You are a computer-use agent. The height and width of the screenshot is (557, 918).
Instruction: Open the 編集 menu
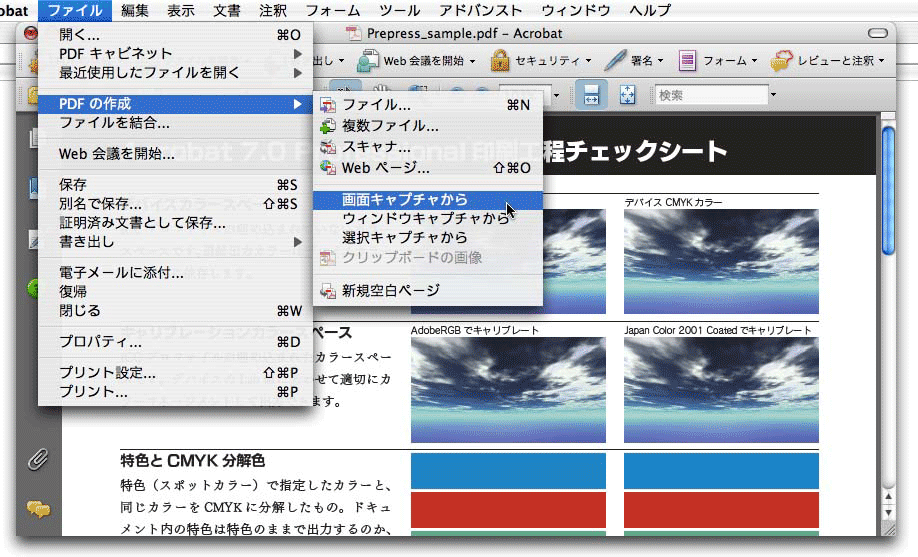[x=135, y=10]
